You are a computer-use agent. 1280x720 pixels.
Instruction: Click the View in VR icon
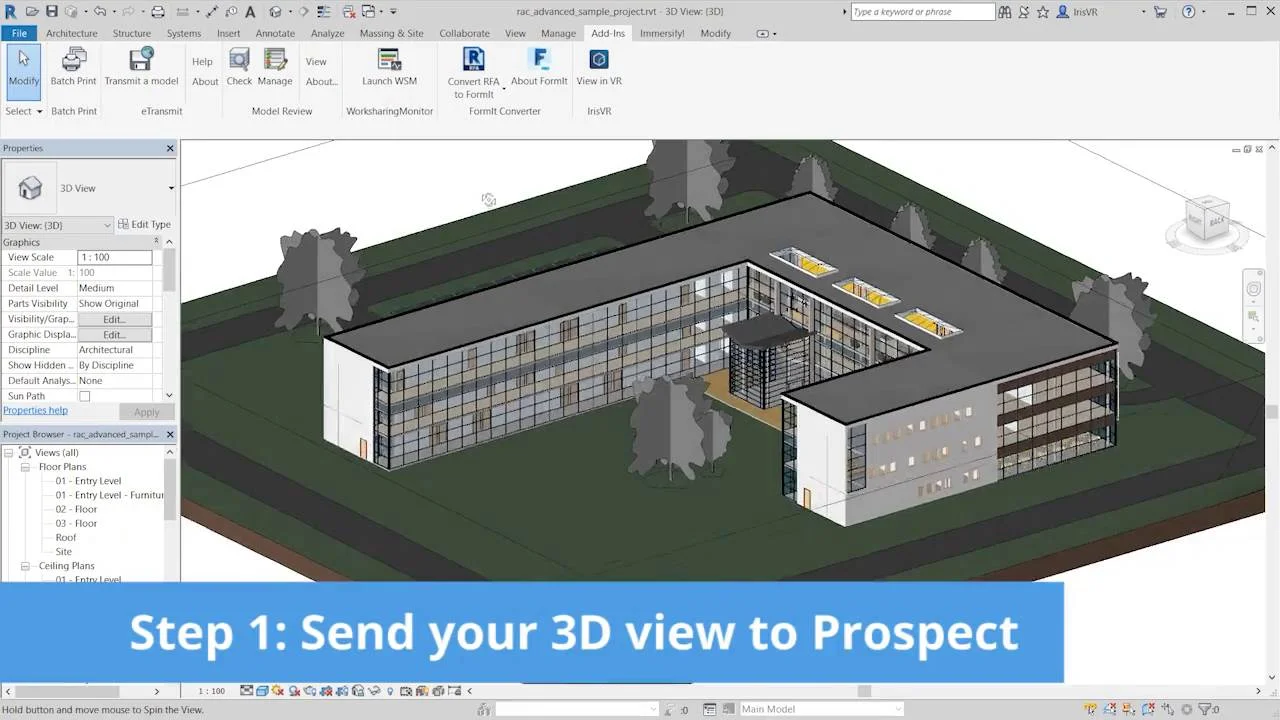pos(599,59)
